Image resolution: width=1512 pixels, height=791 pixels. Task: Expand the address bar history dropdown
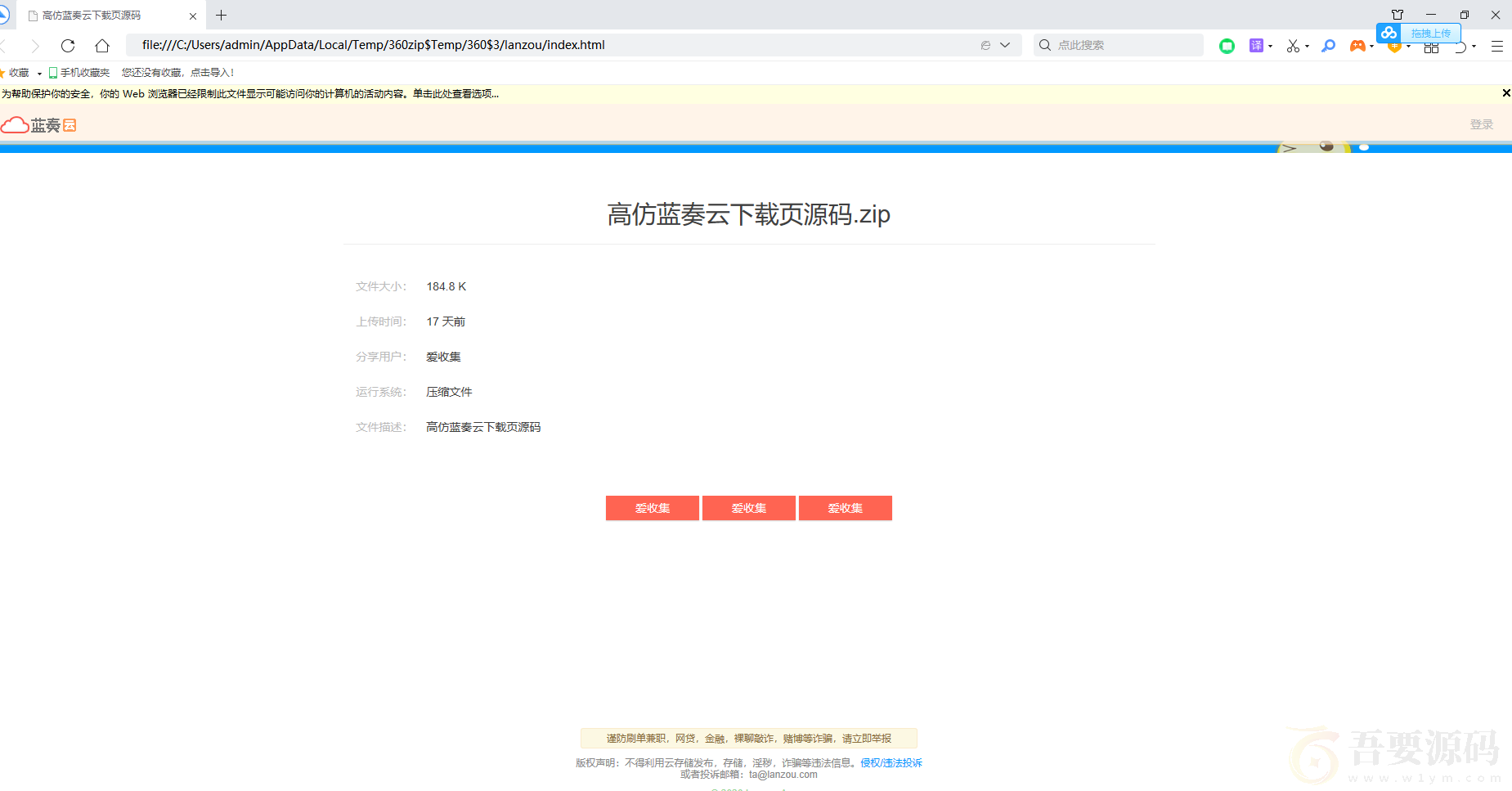point(1005,45)
